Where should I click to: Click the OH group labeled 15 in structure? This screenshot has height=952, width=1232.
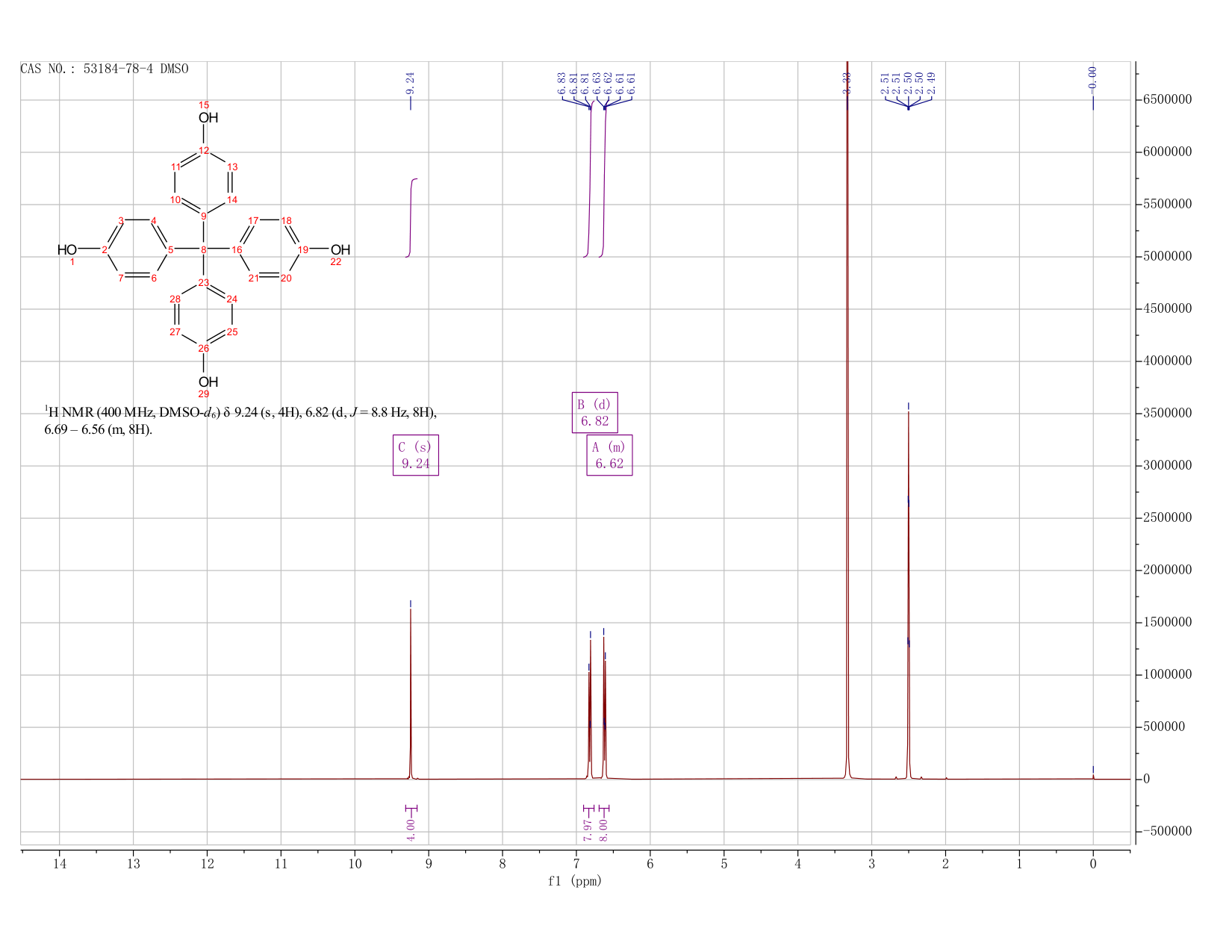click(208, 117)
